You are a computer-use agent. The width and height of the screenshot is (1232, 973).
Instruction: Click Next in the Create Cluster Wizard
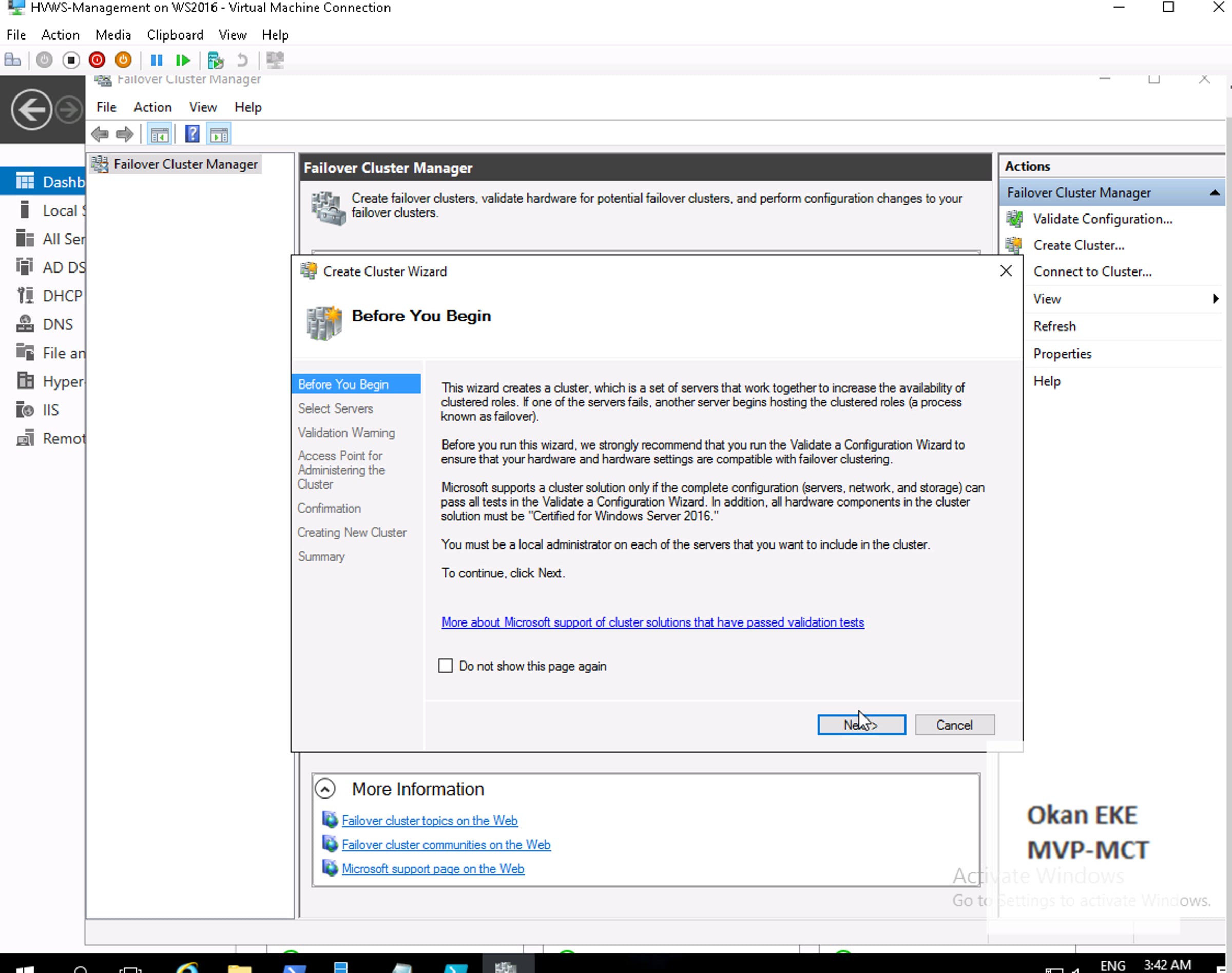click(861, 725)
